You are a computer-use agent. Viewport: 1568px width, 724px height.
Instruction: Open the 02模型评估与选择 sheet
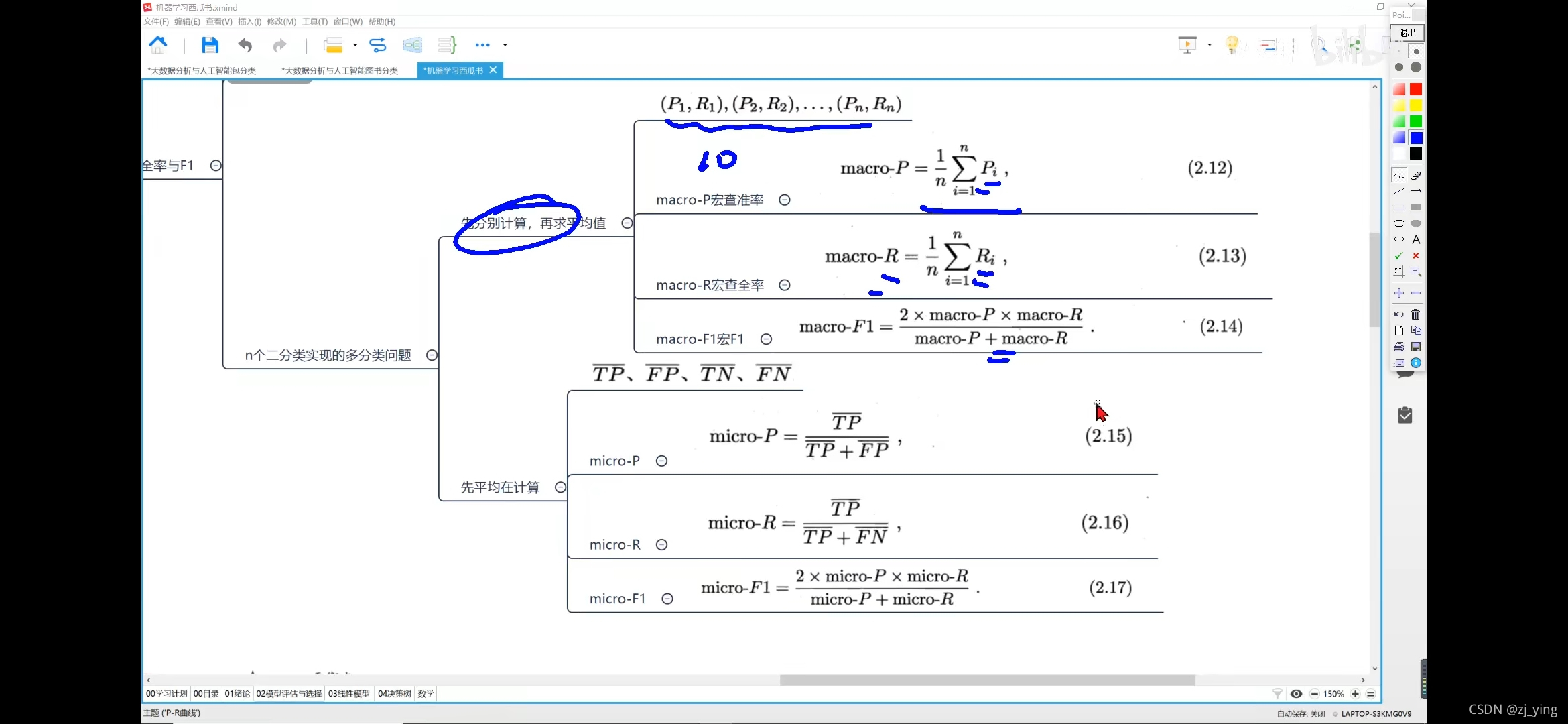coord(289,694)
